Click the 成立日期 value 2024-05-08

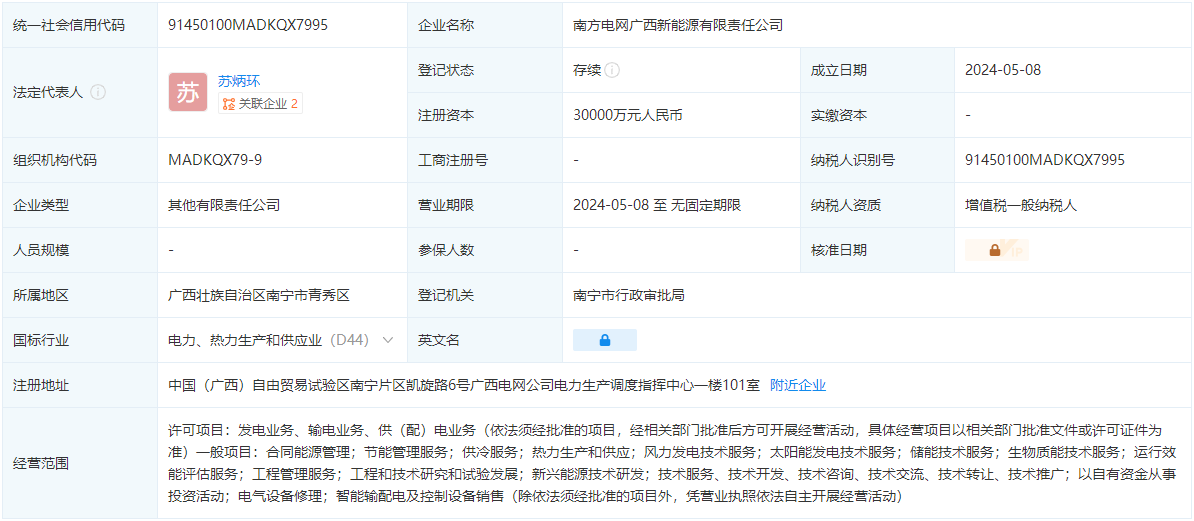[1003, 70]
